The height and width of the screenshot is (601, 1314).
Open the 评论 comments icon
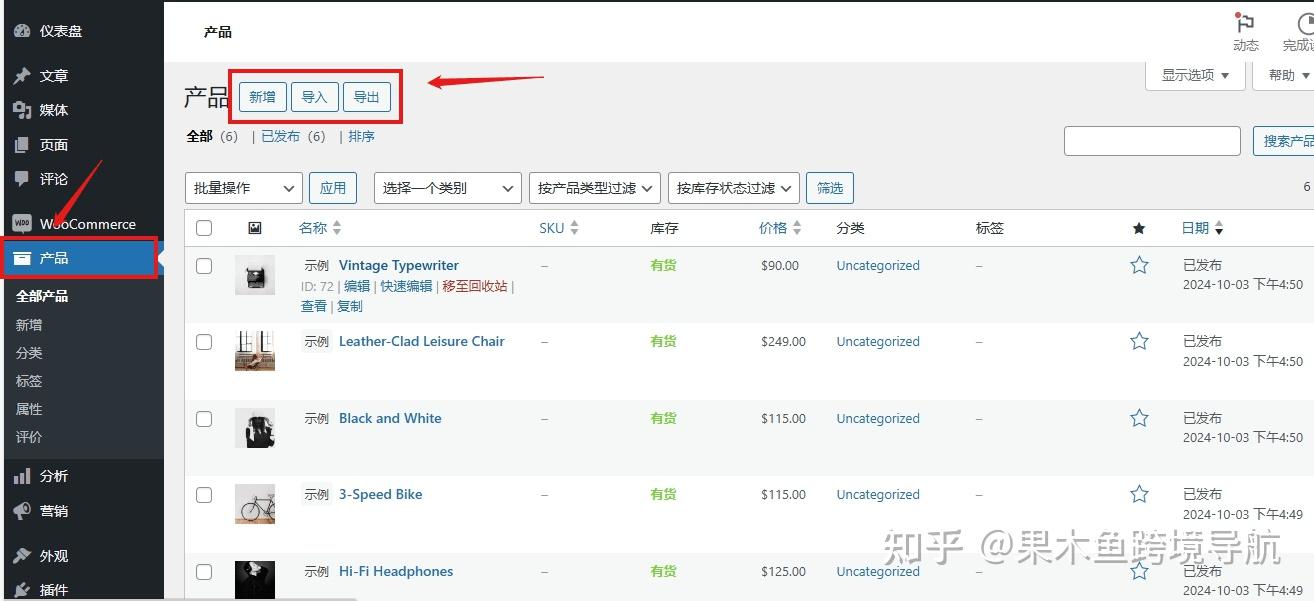point(22,178)
